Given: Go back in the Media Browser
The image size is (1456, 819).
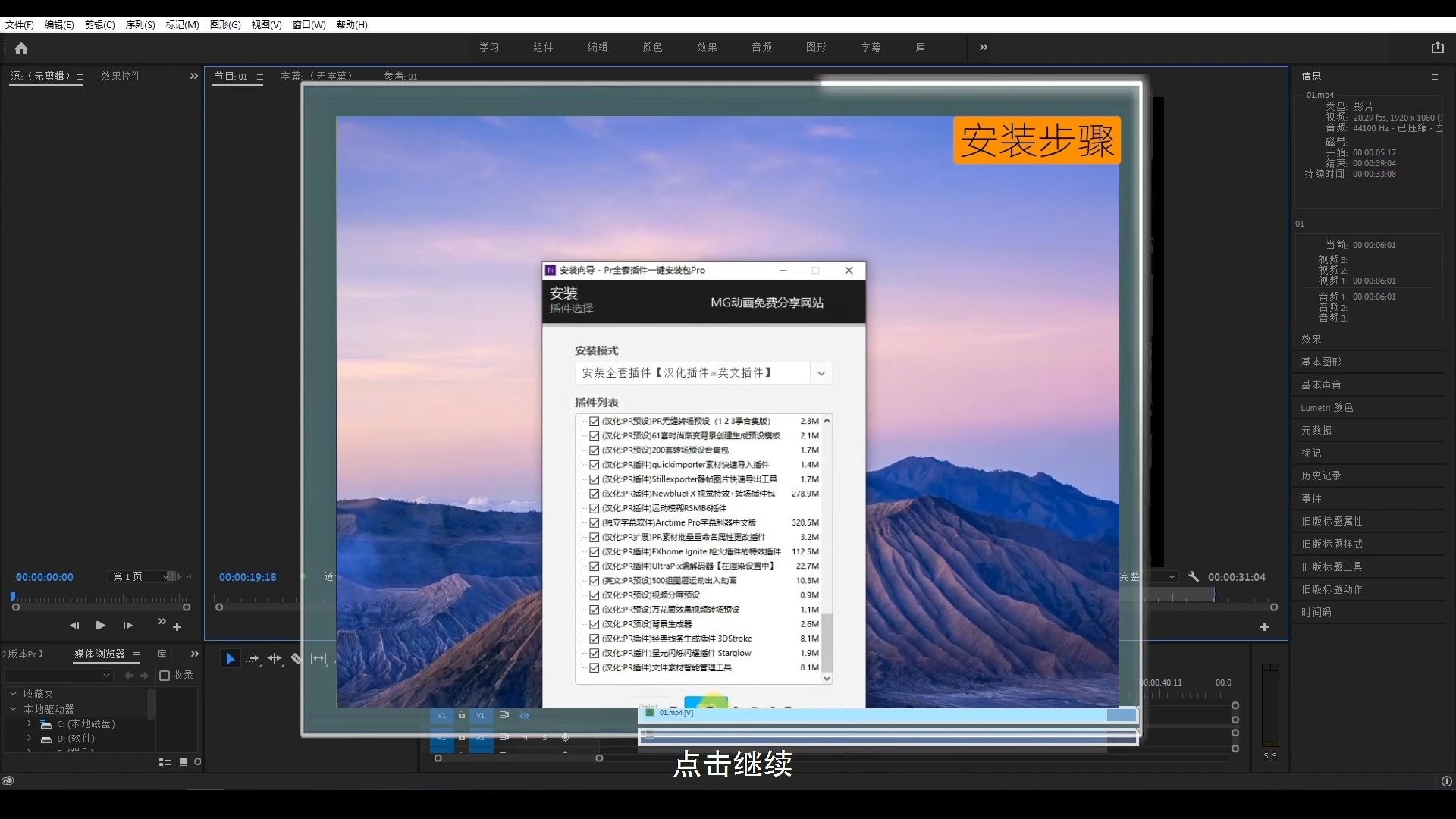Looking at the screenshot, I should (129, 676).
